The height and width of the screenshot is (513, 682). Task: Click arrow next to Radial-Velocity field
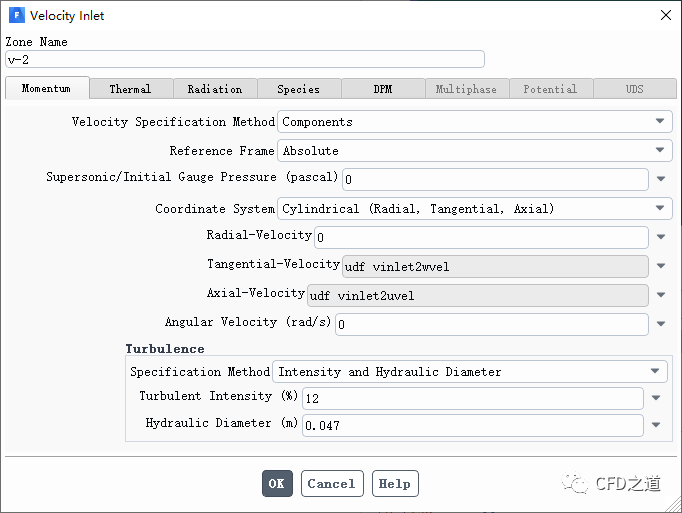pos(661,238)
